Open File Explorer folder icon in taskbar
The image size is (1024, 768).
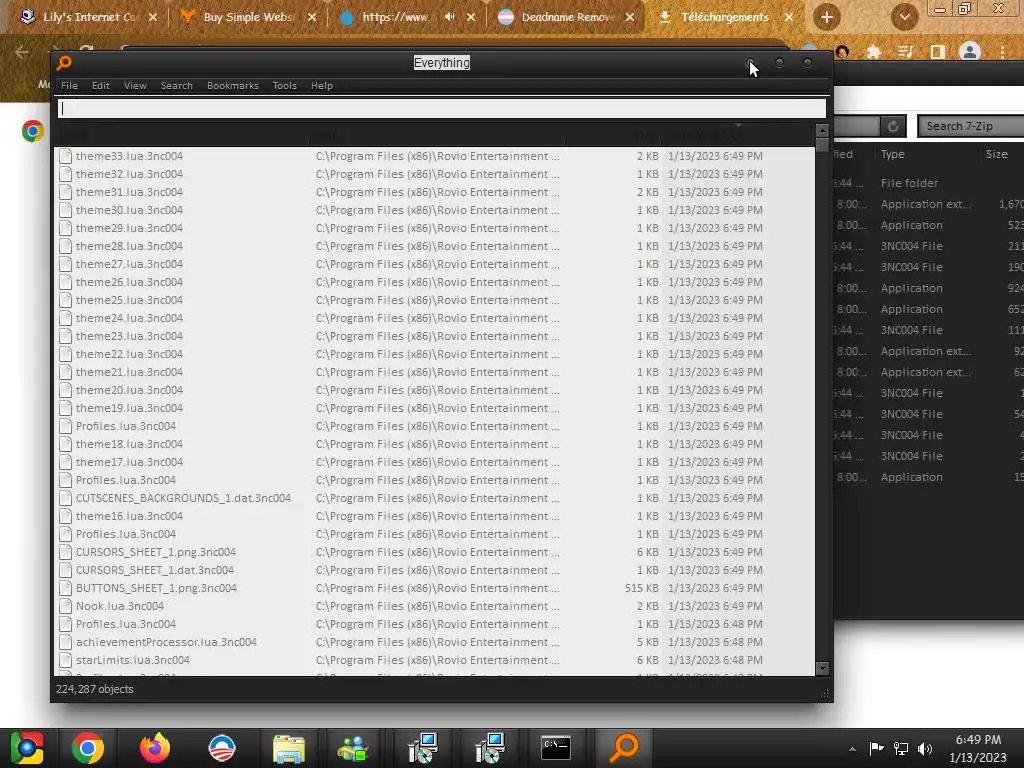point(289,748)
